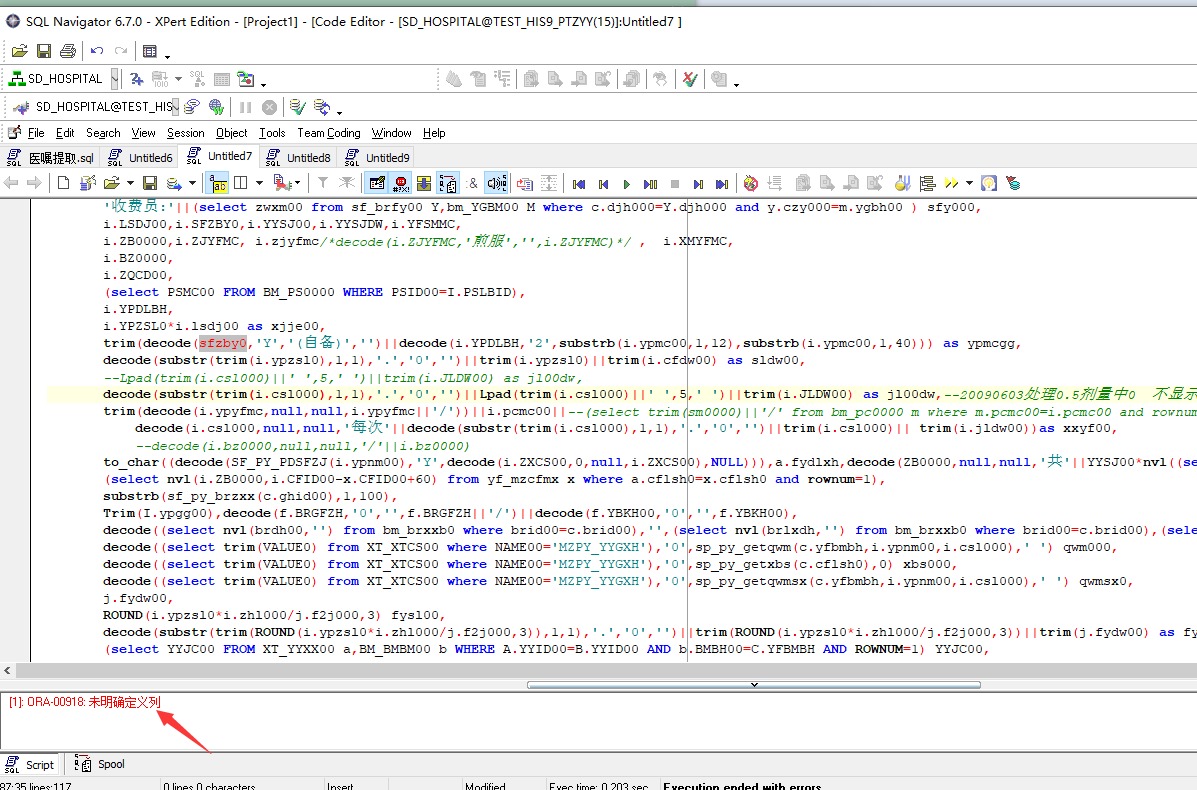Toggle the speaker echo toolbar button

(x=496, y=183)
